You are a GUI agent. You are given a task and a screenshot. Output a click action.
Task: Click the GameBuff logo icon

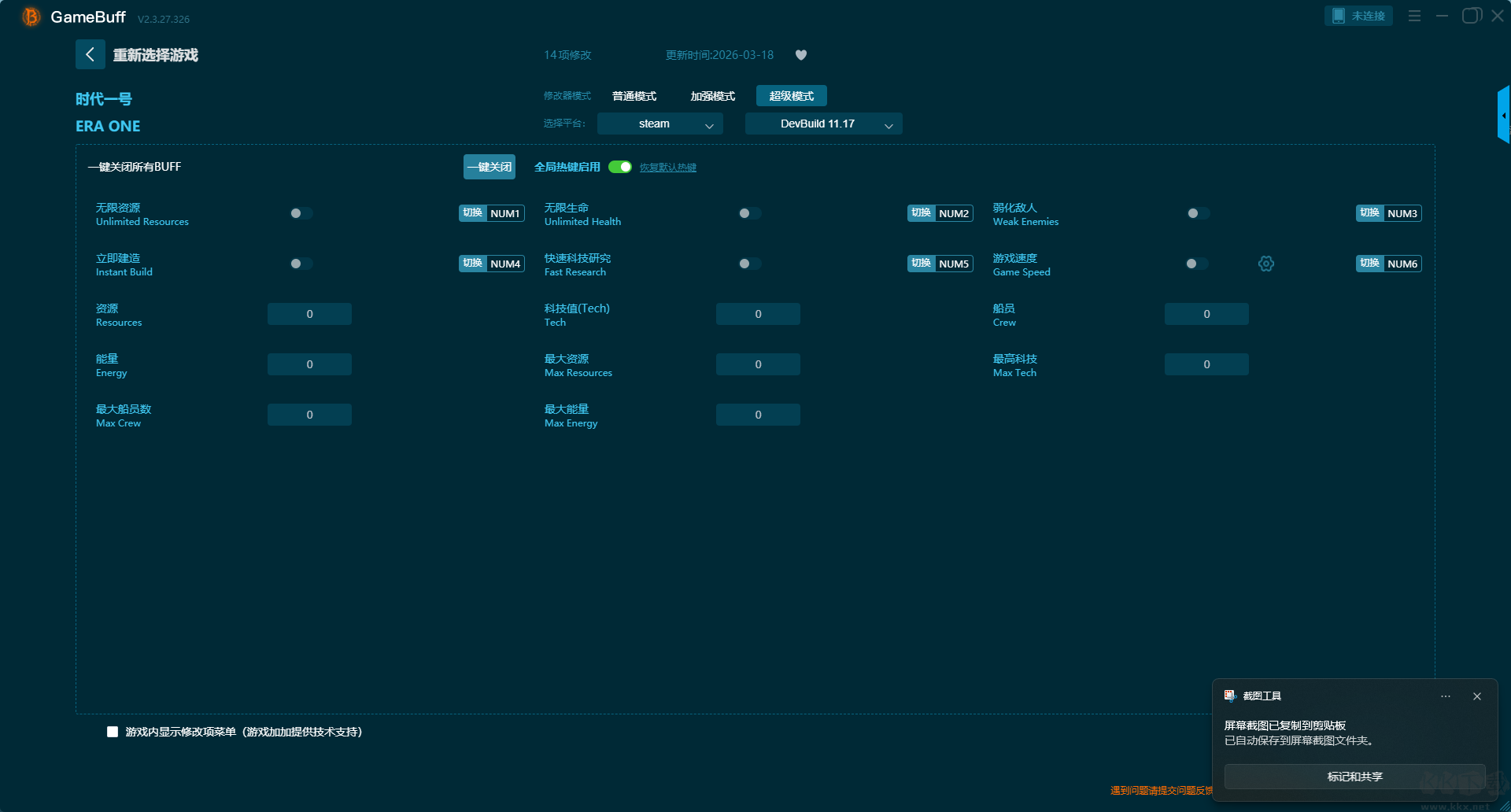(31, 17)
